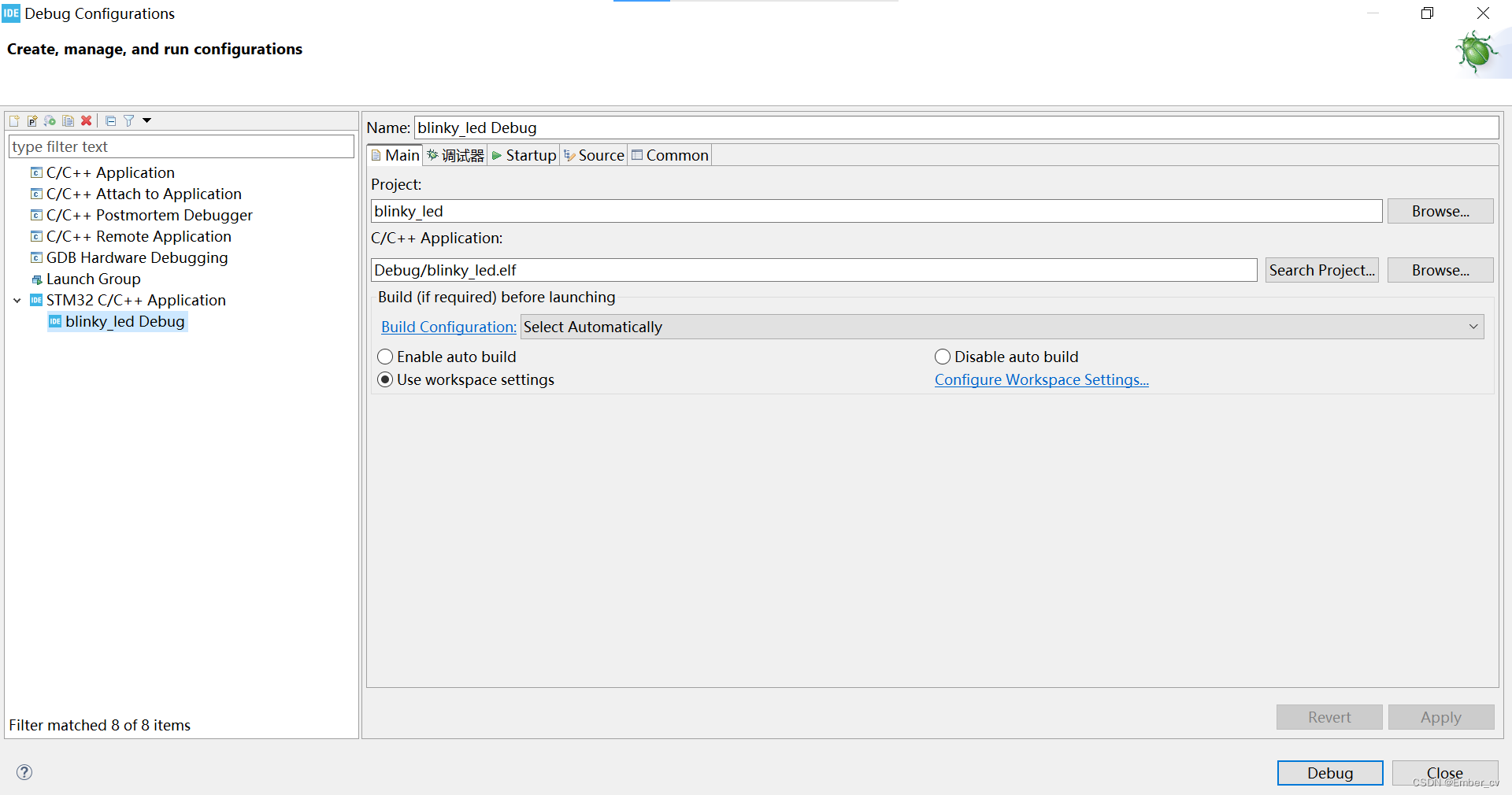Click the New launch configuration icon
This screenshot has height=795, width=1512.
coord(14,120)
